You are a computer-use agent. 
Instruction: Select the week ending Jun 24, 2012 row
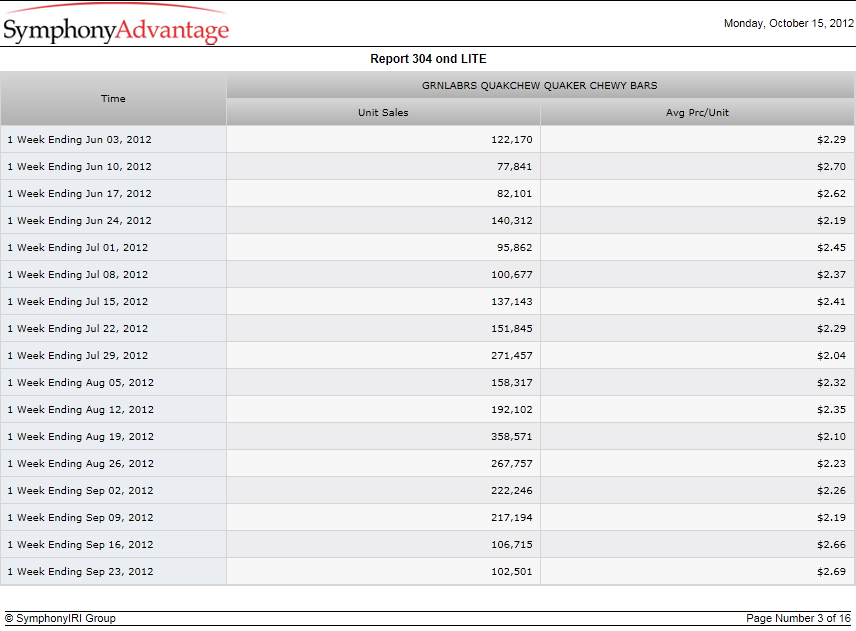pyautogui.click(x=427, y=221)
